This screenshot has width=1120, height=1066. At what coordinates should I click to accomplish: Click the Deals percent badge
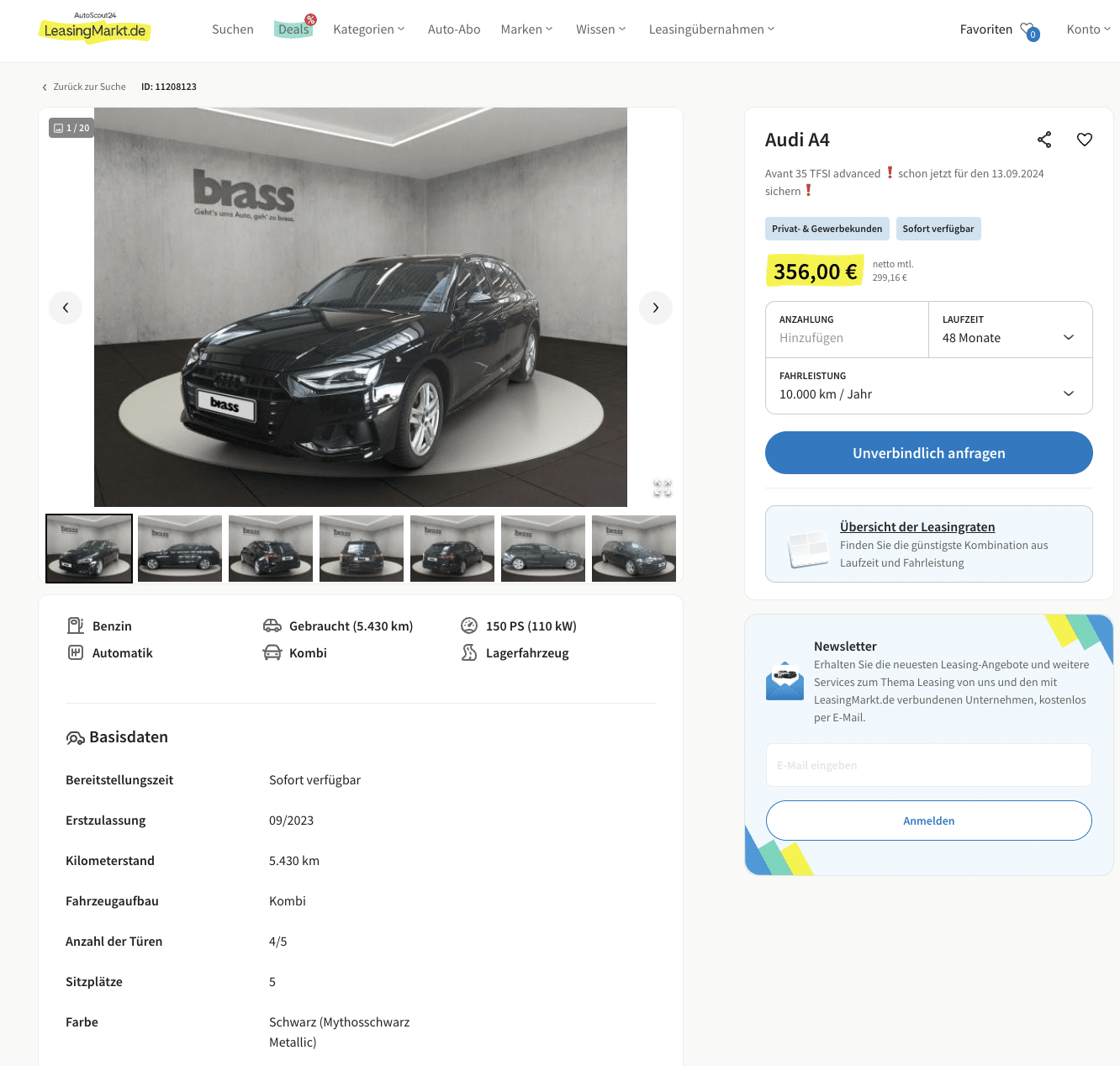[310, 19]
